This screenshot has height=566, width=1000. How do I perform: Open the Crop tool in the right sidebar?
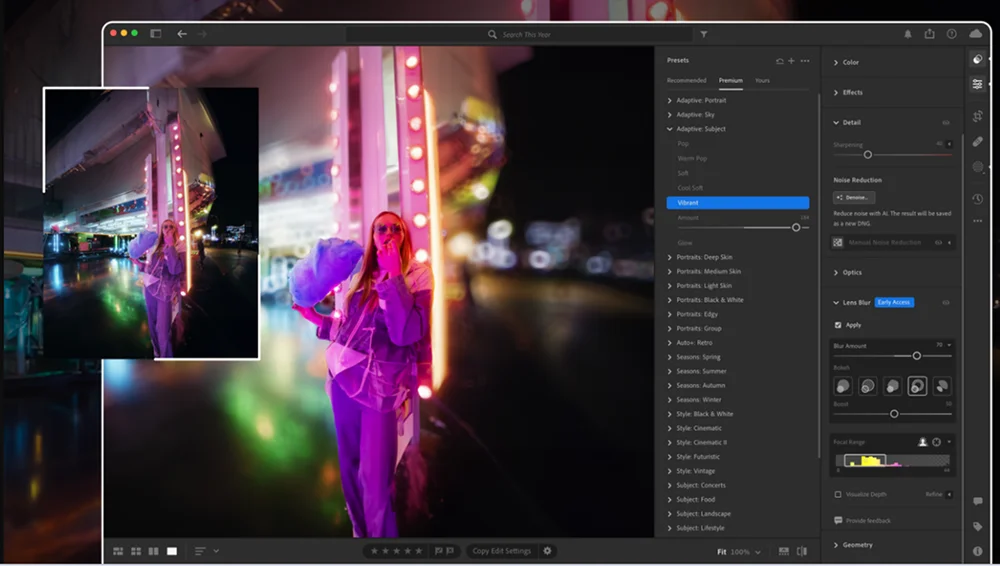point(977,116)
